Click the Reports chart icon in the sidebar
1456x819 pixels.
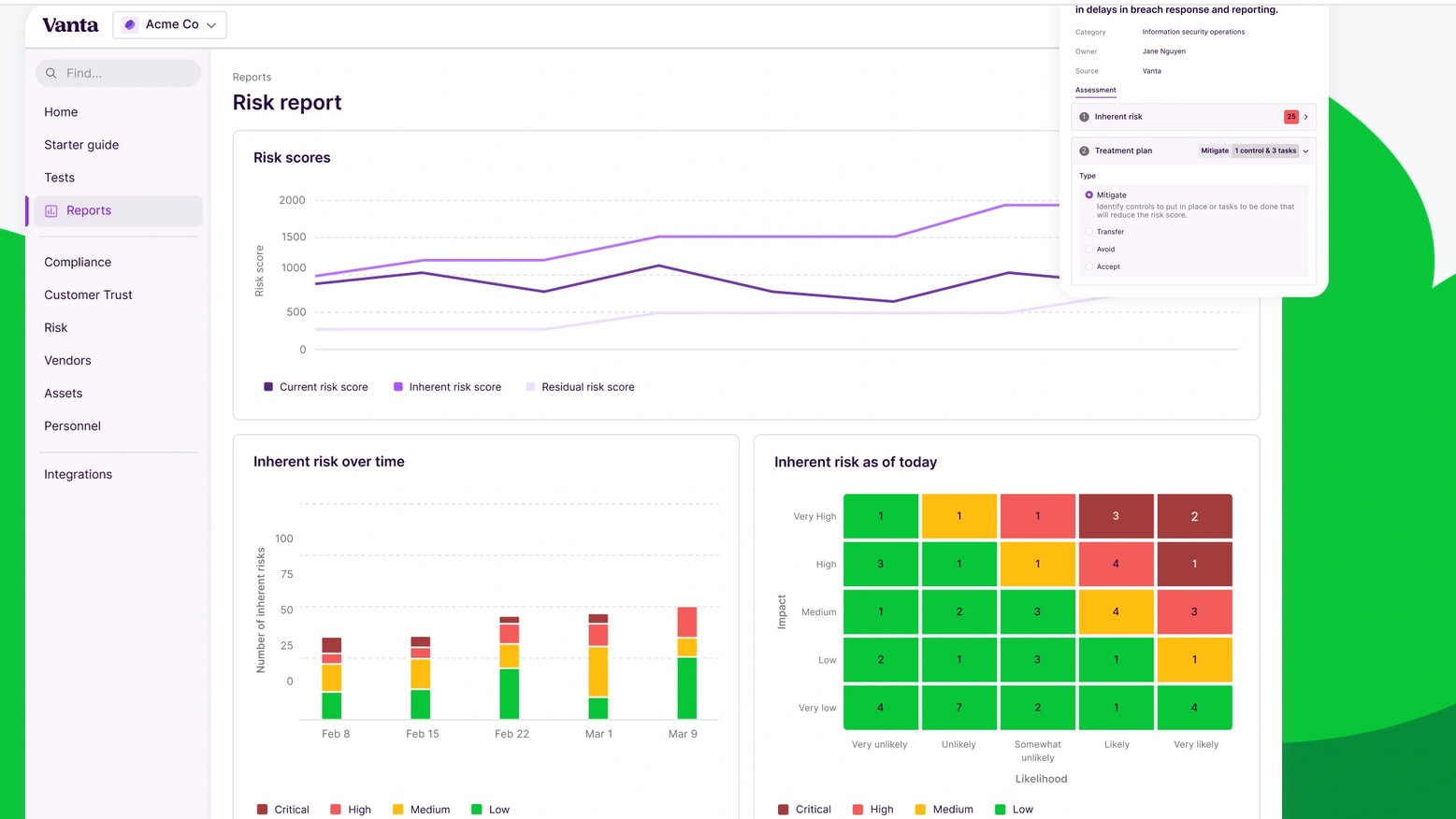(51, 211)
